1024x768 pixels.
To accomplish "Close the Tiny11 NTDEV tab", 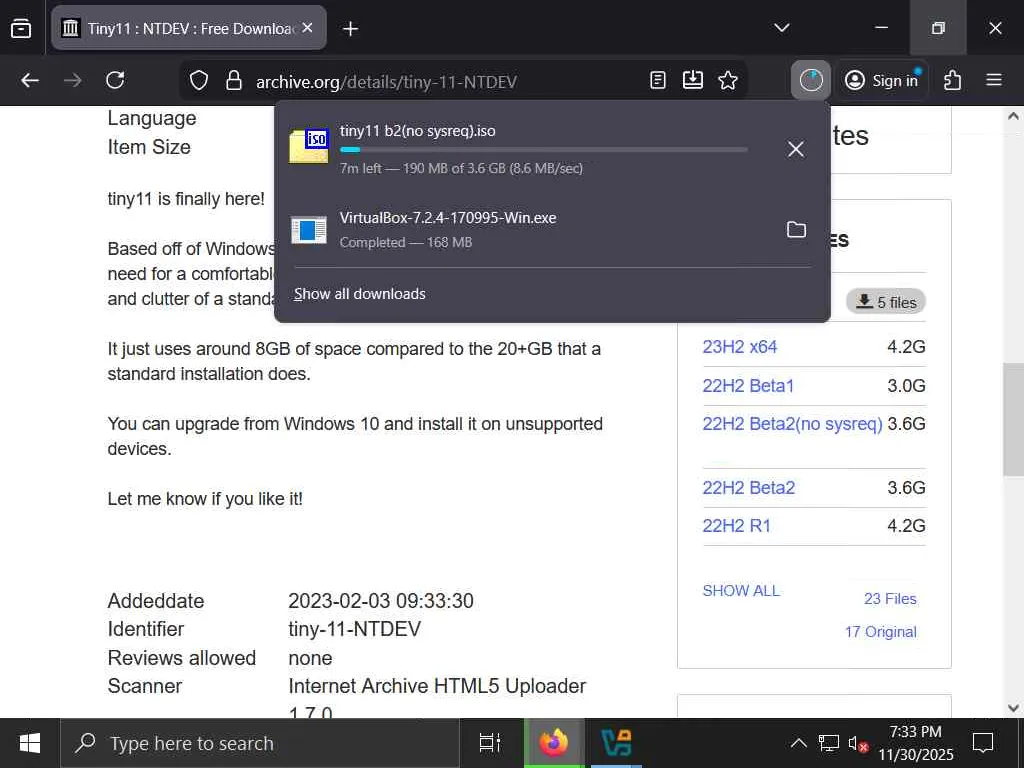I will pyautogui.click(x=308, y=28).
